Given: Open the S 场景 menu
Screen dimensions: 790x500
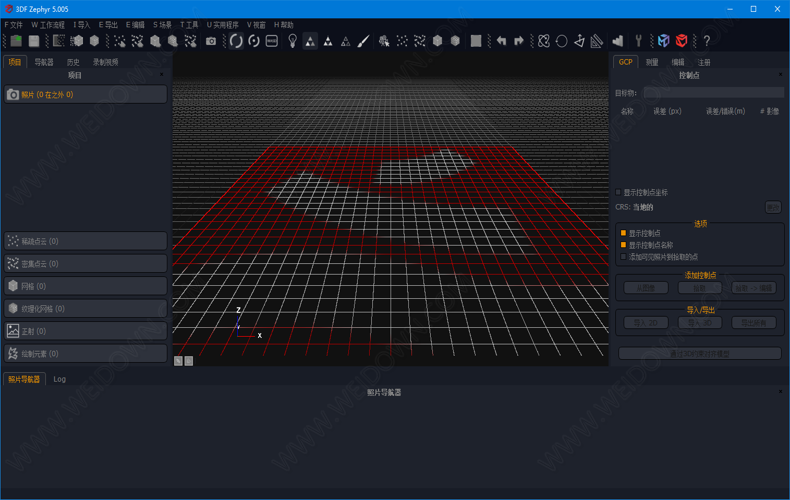Looking at the screenshot, I should 162,25.
